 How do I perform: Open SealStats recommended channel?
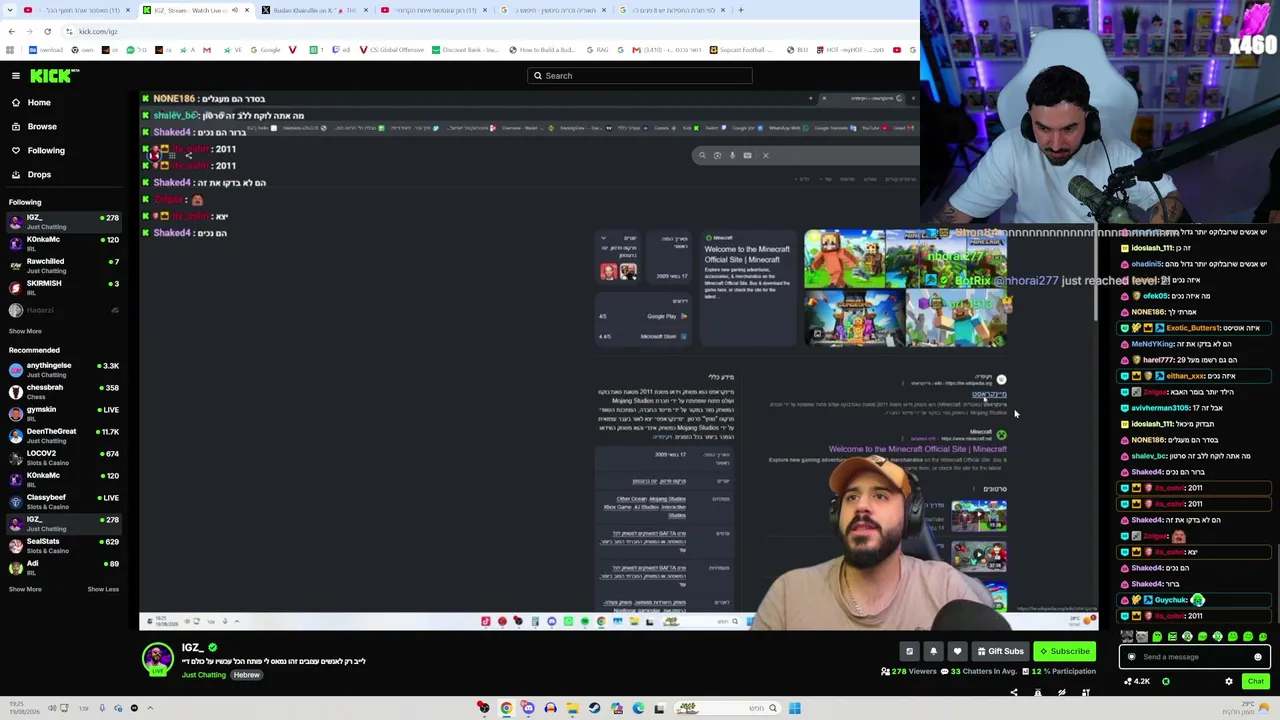pos(64,546)
